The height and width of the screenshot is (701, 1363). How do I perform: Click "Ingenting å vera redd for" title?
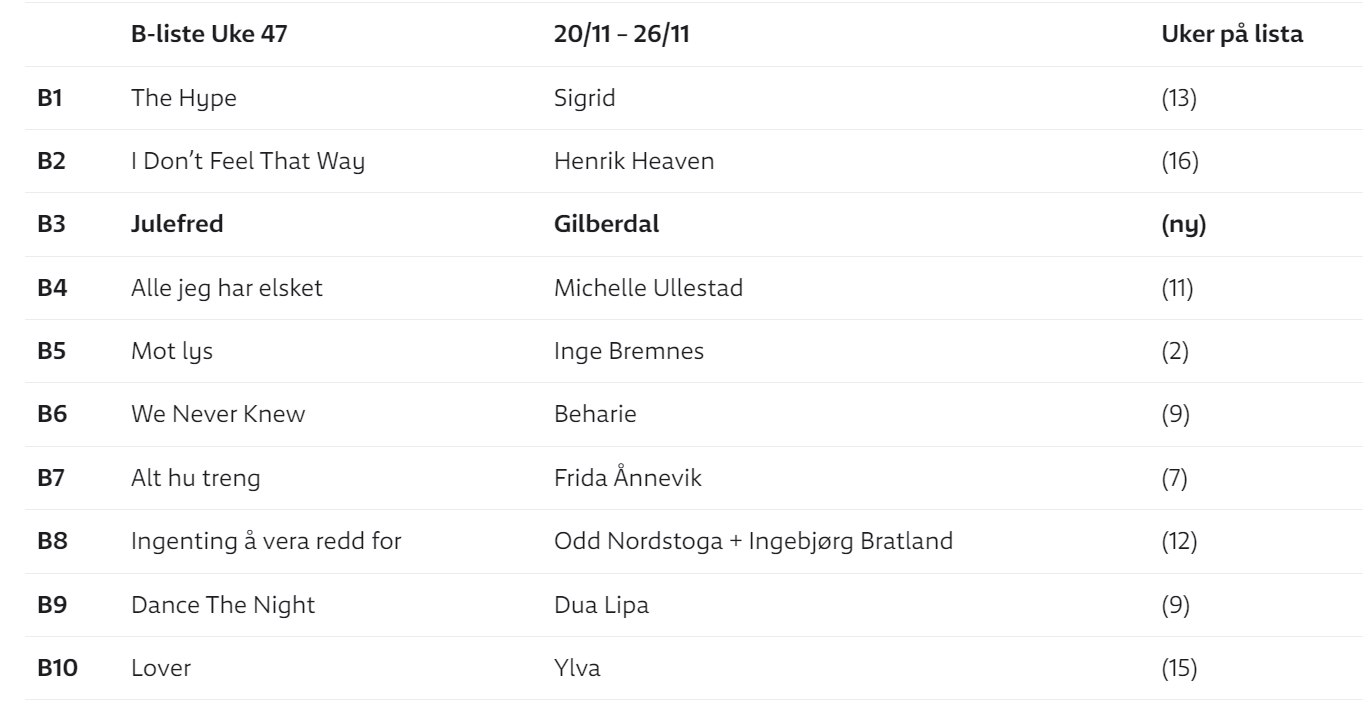(x=265, y=541)
